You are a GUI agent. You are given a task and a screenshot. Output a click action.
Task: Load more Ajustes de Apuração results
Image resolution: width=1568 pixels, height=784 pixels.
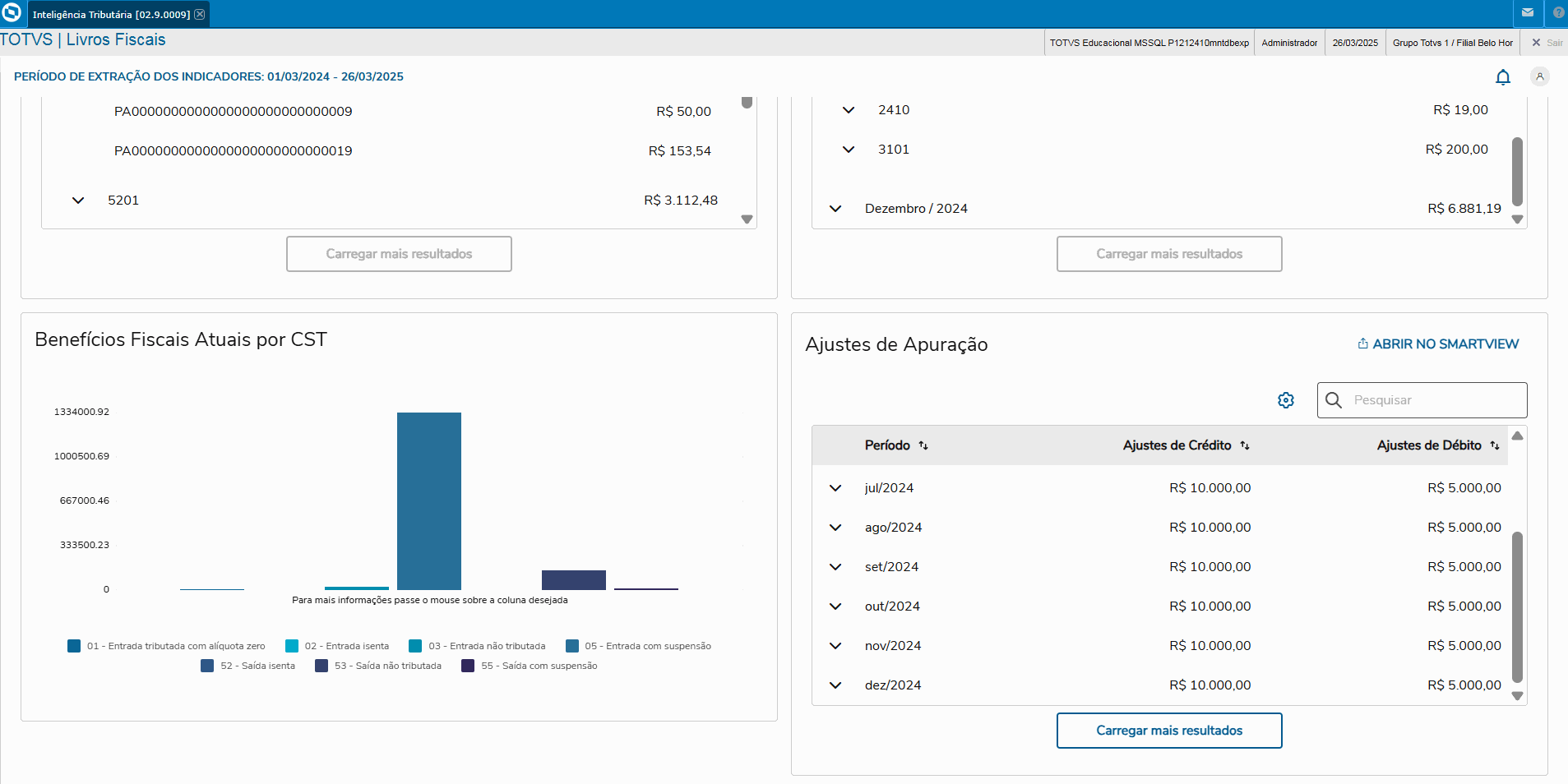point(1168,731)
